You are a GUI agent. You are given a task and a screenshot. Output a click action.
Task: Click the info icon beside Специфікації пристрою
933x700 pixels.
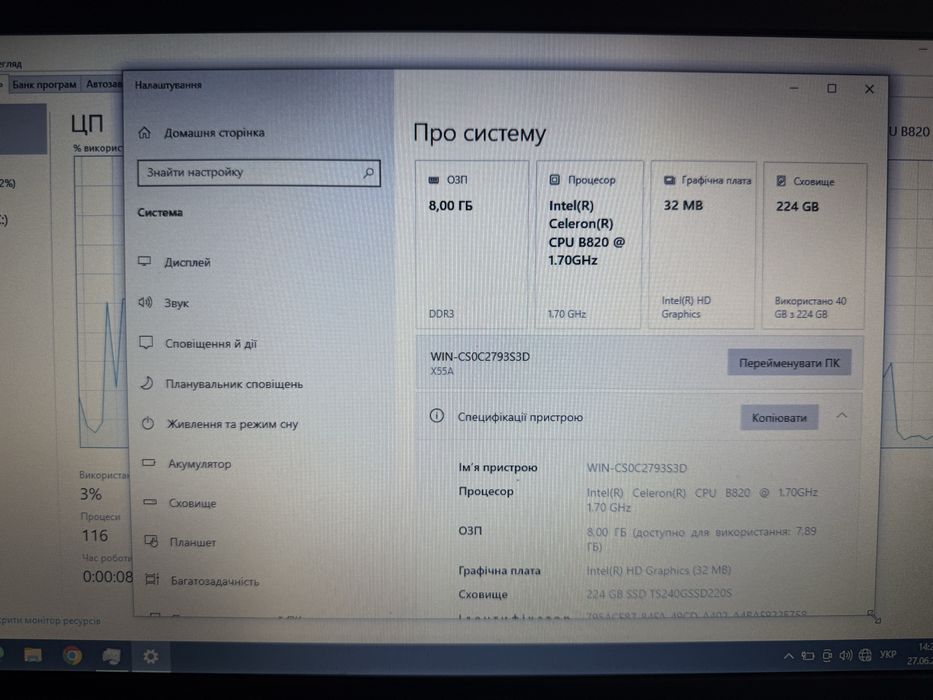[x=437, y=416]
